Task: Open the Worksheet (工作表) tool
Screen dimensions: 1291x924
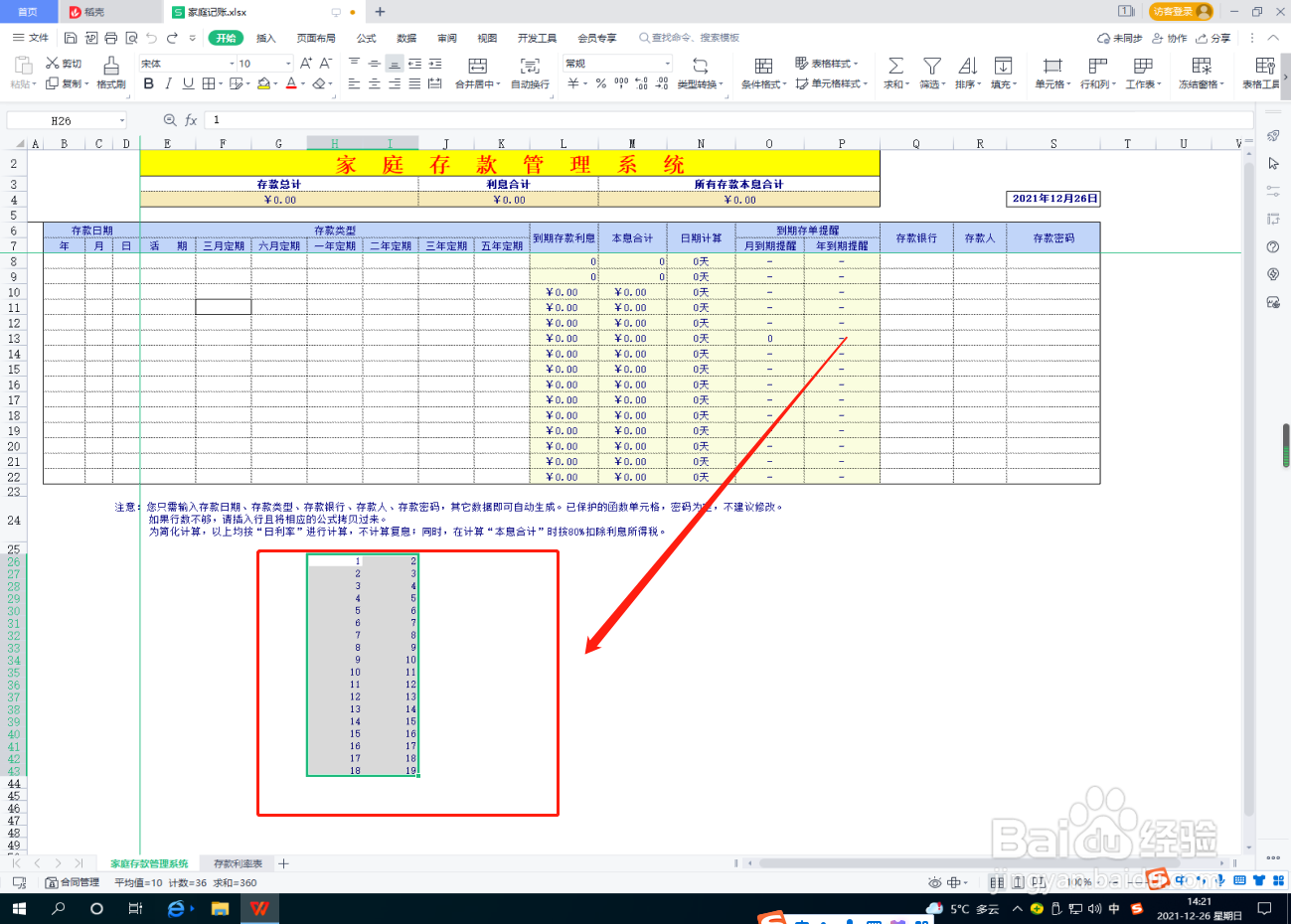Action: coord(1143,73)
